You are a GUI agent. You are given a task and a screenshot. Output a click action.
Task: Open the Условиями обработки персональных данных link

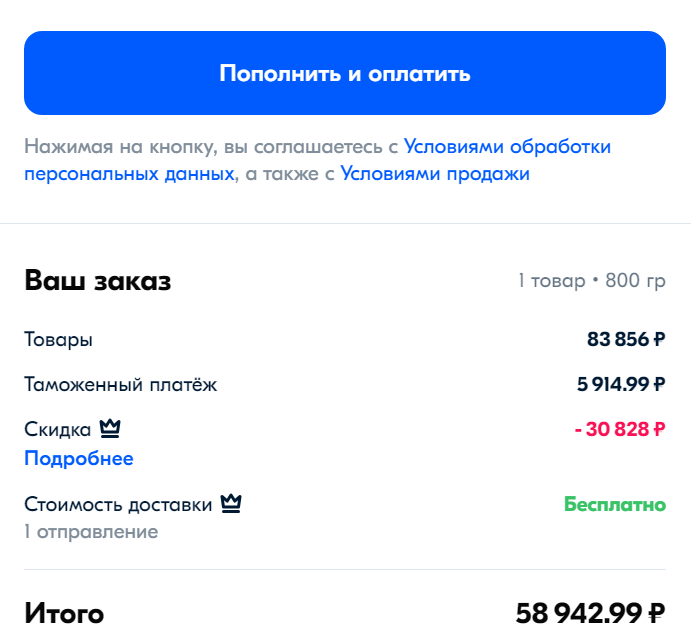coord(507,147)
